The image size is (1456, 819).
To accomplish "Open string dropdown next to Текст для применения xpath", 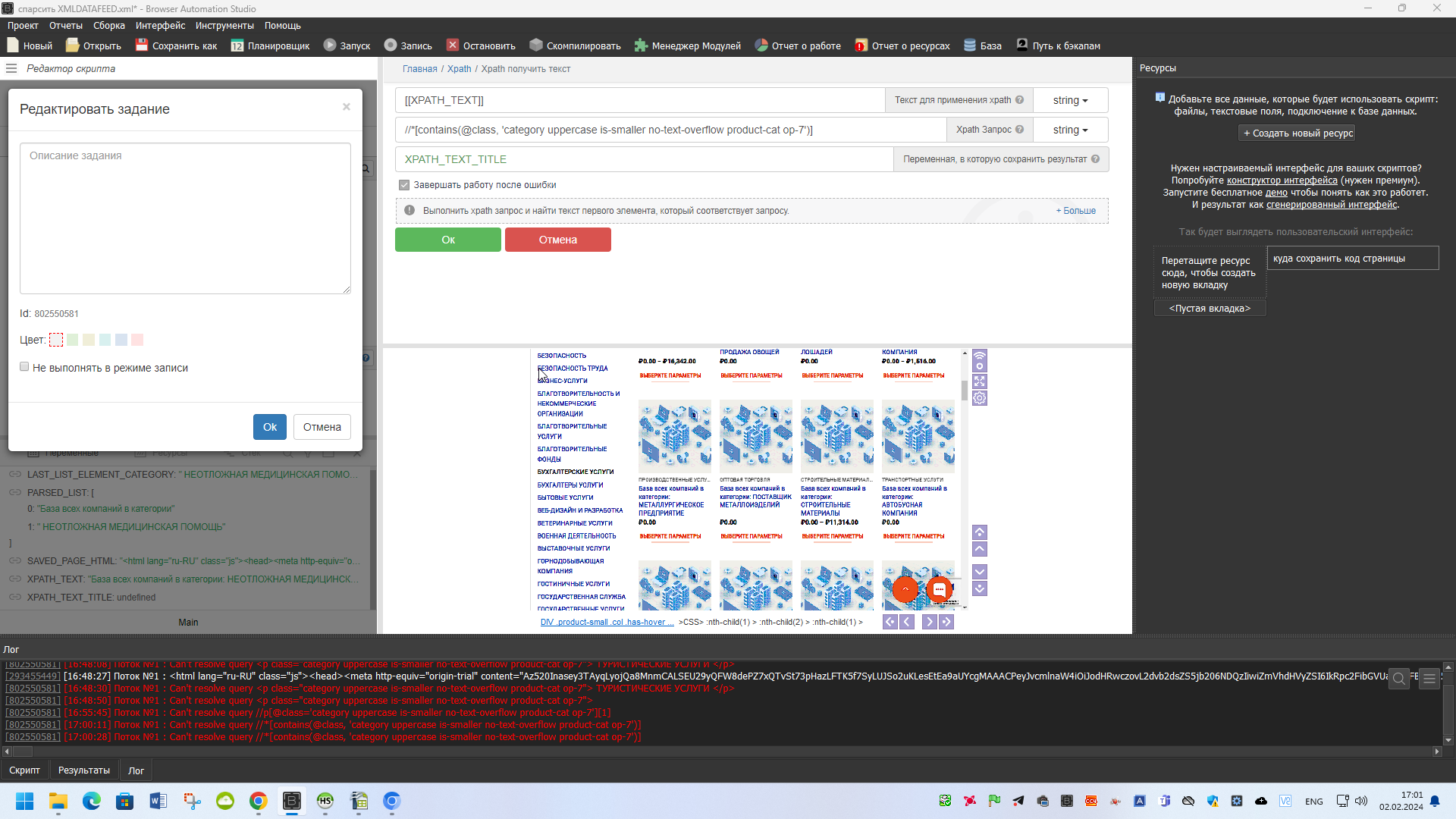I will tap(1069, 100).
